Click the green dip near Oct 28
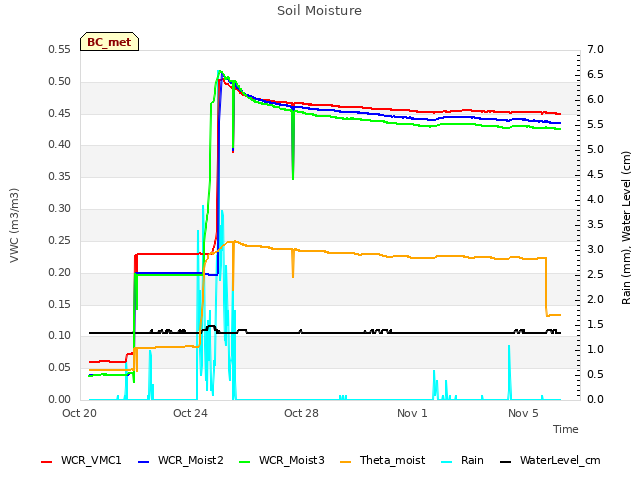640x480 pixels. coord(293,145)
